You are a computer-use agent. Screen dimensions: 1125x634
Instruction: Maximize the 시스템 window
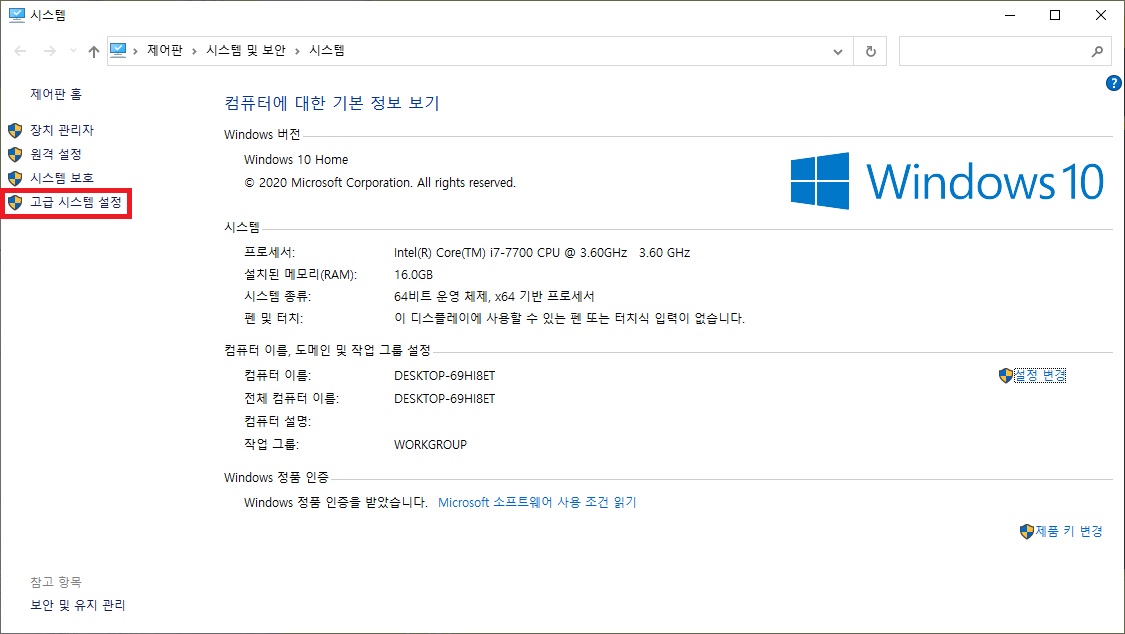tap(1055, 15)
